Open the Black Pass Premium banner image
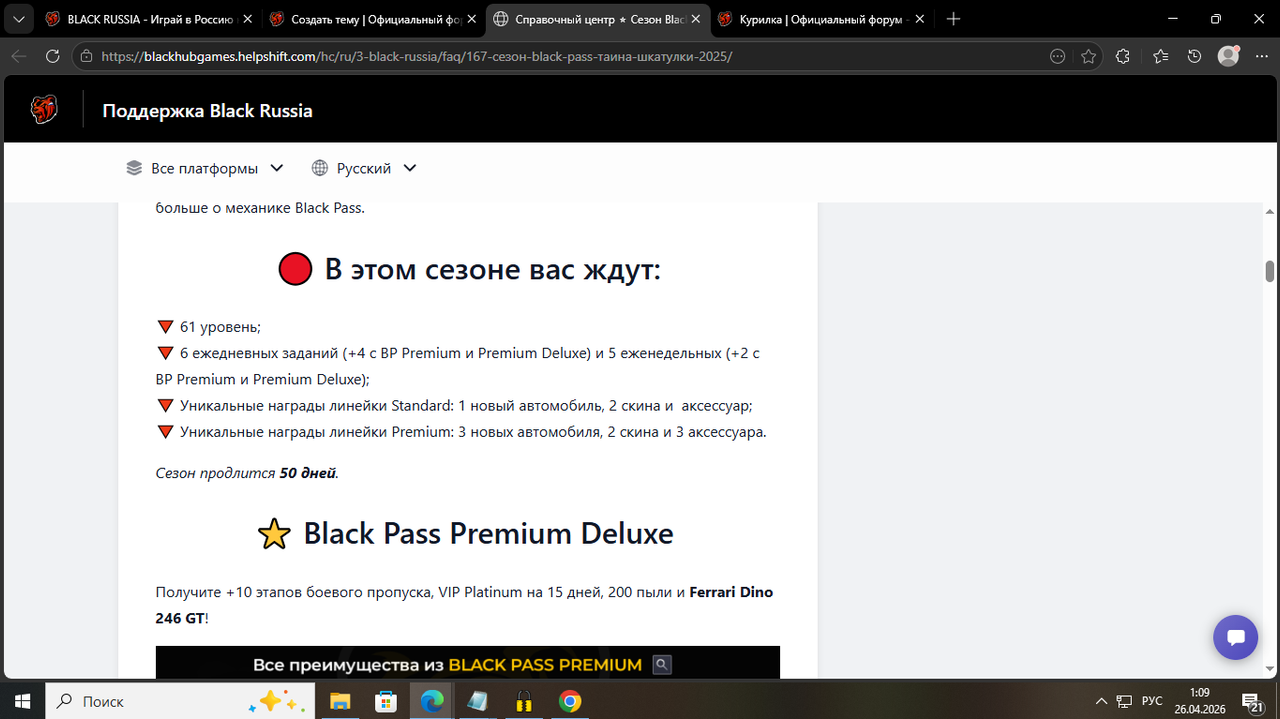Image resolution: width=1280 pixels, height=719 pixels. point(468,663)
